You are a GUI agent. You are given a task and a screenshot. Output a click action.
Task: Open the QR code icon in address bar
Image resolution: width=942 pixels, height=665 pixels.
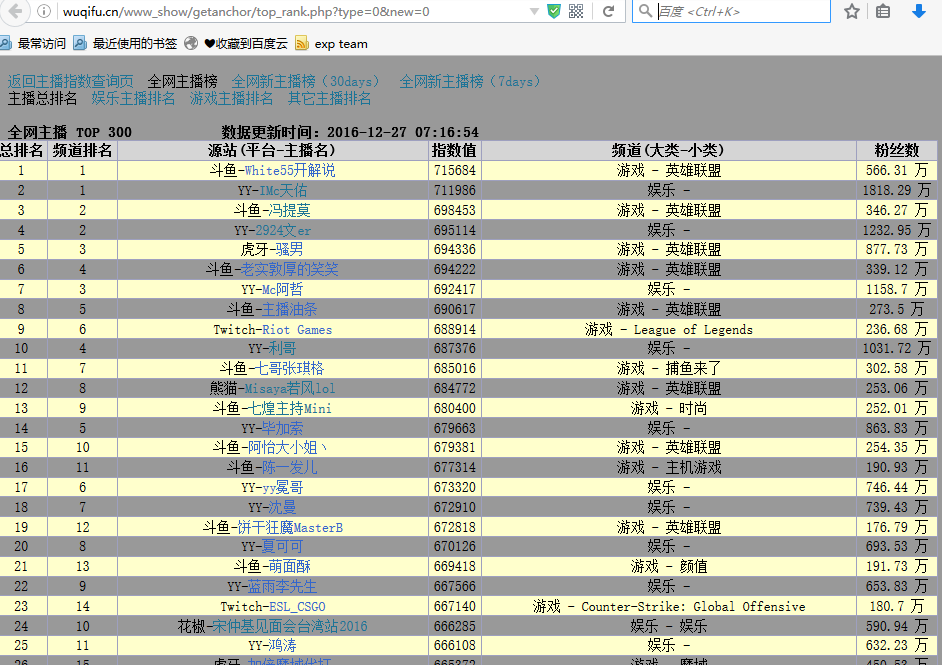click(x=576, y=12)
